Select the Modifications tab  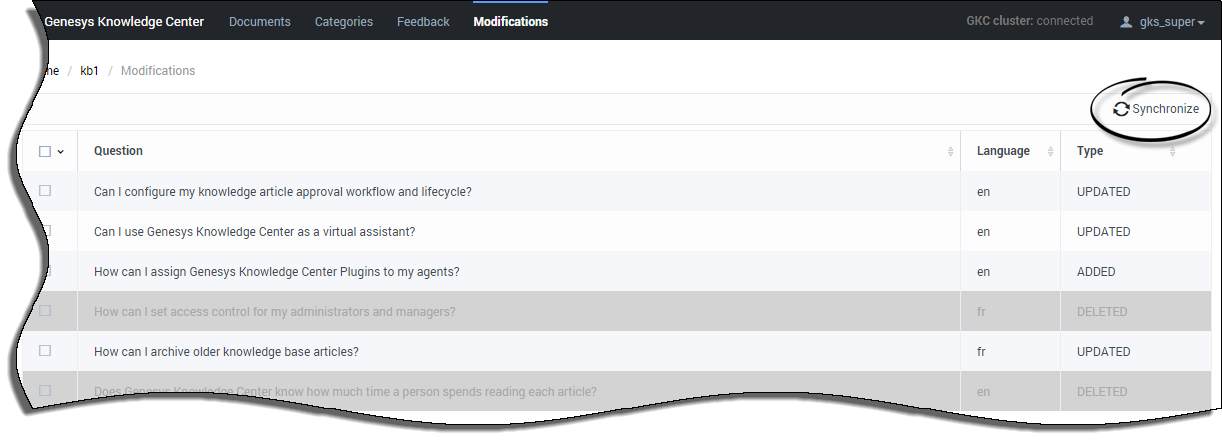click(x=510, y=21)
